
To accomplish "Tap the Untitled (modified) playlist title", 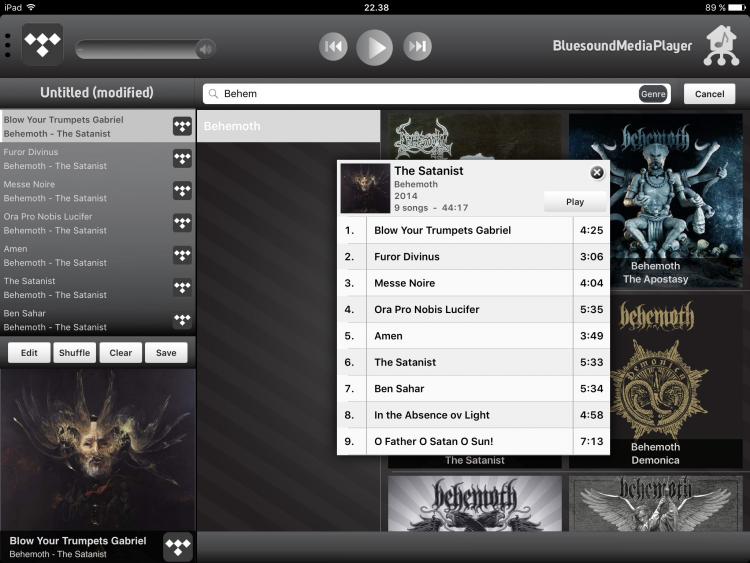I will point(97,92).
